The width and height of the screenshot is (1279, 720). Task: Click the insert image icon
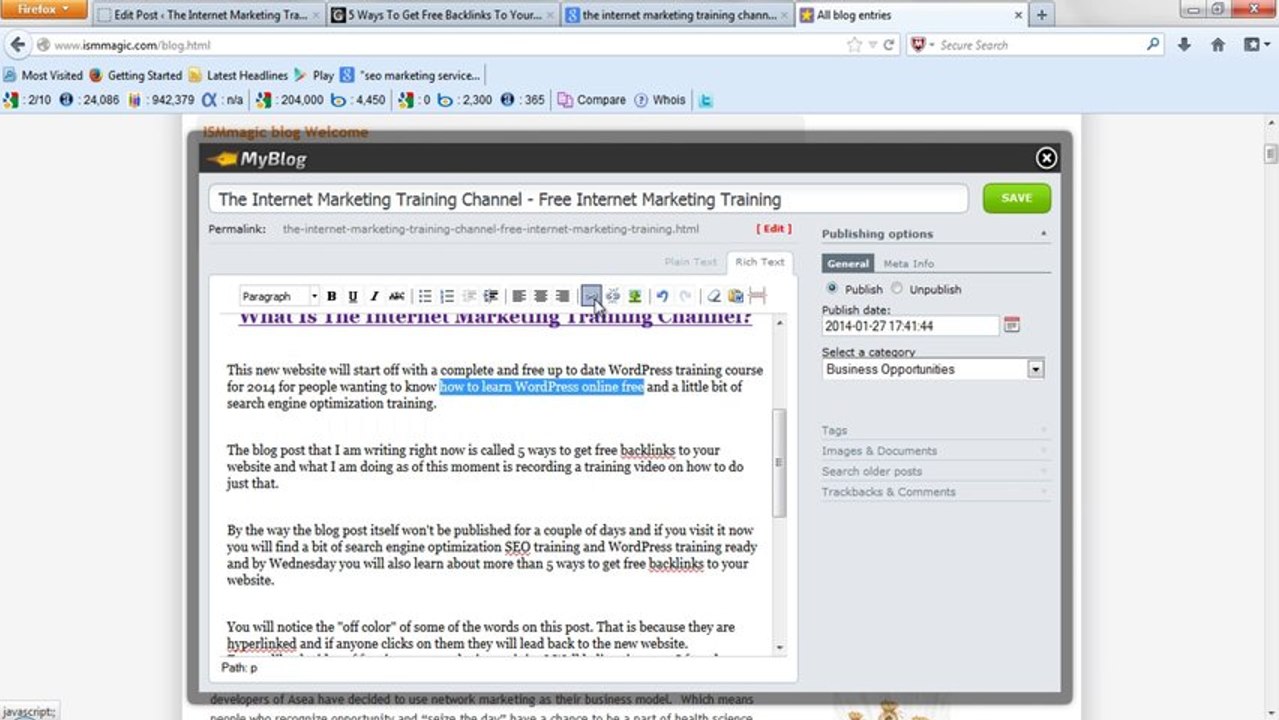click(x=635, y=296)
